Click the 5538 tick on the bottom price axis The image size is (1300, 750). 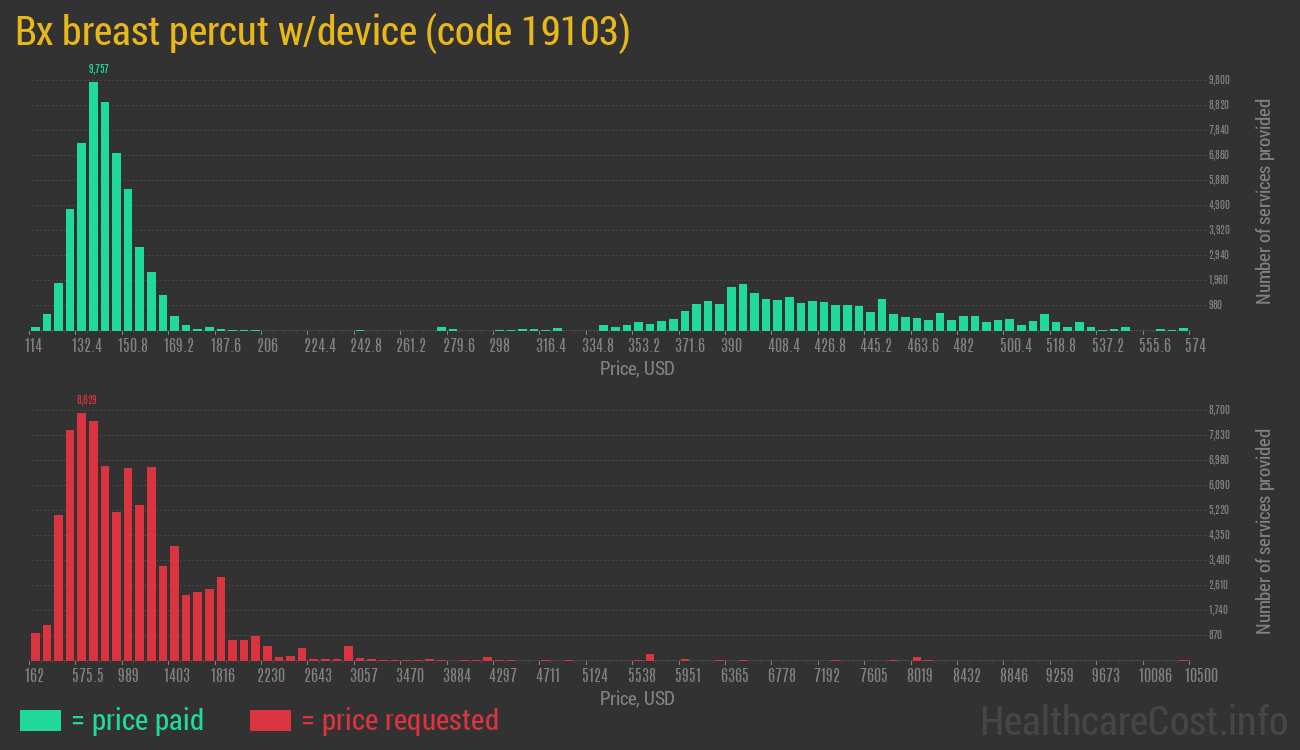pyautogui.click(x=641, y=676)
